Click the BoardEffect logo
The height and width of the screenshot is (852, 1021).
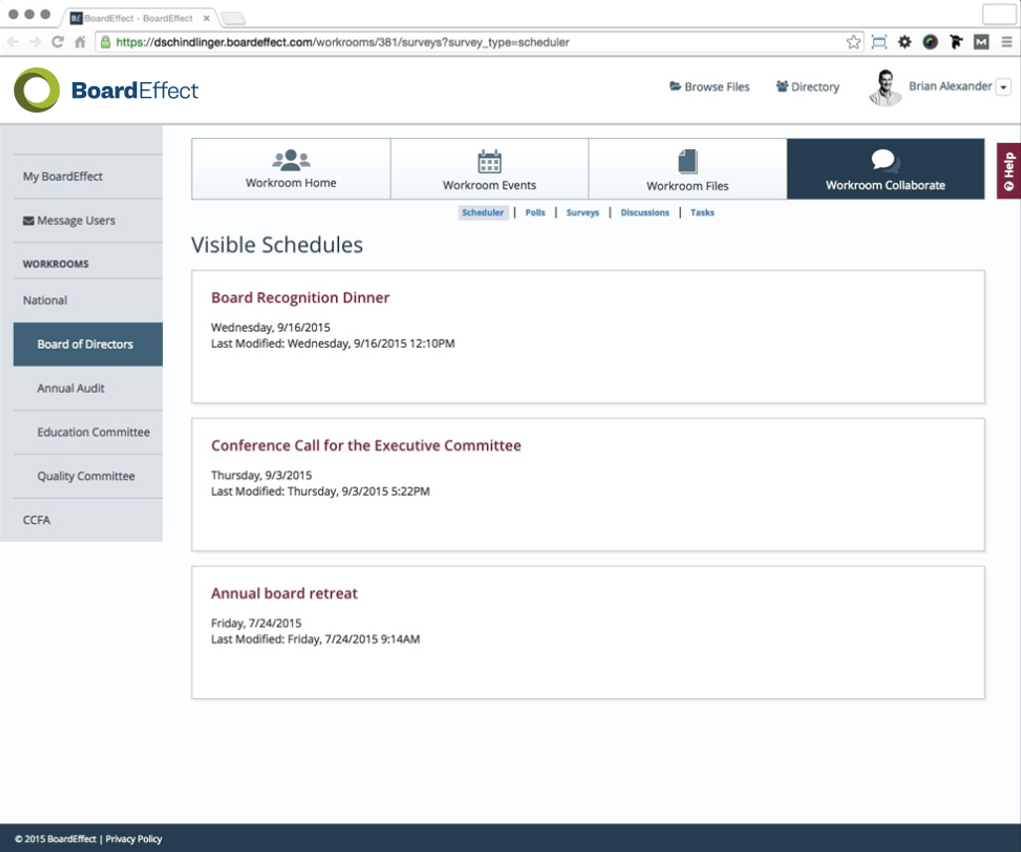click(106, 90)
